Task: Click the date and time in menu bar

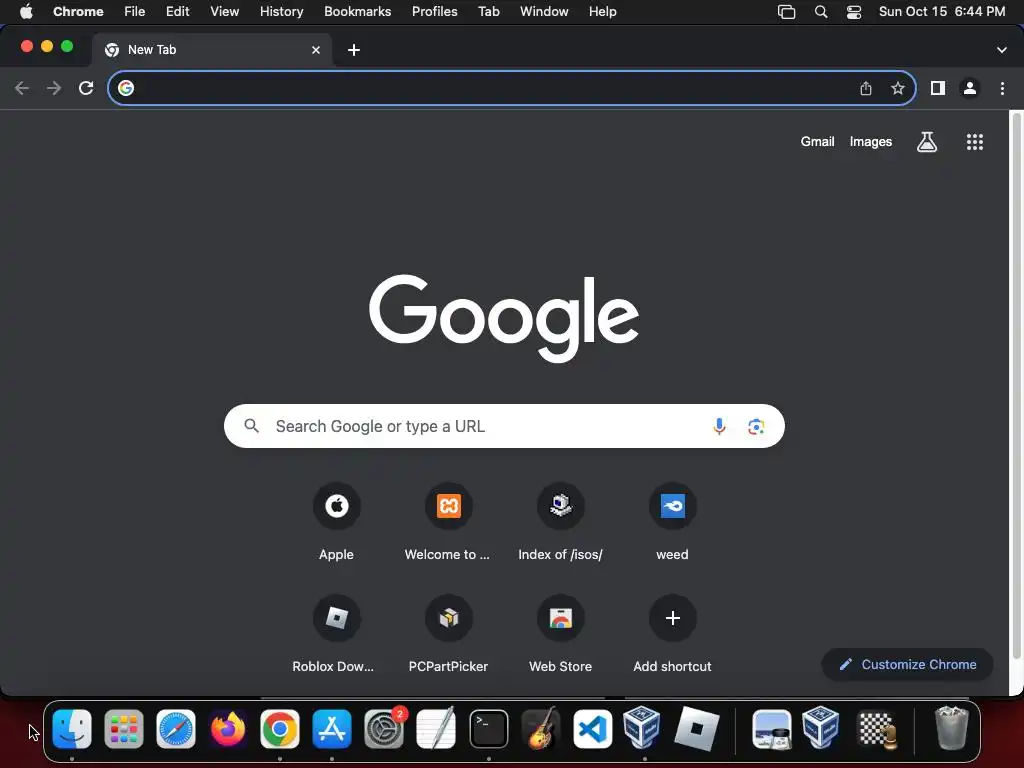Action: click(942, 12)
